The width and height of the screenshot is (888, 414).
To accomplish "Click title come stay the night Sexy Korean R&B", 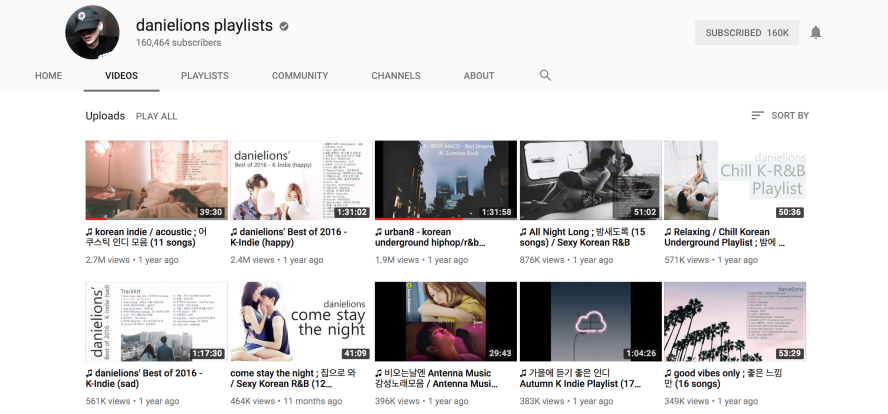I will tap(293, 378).
